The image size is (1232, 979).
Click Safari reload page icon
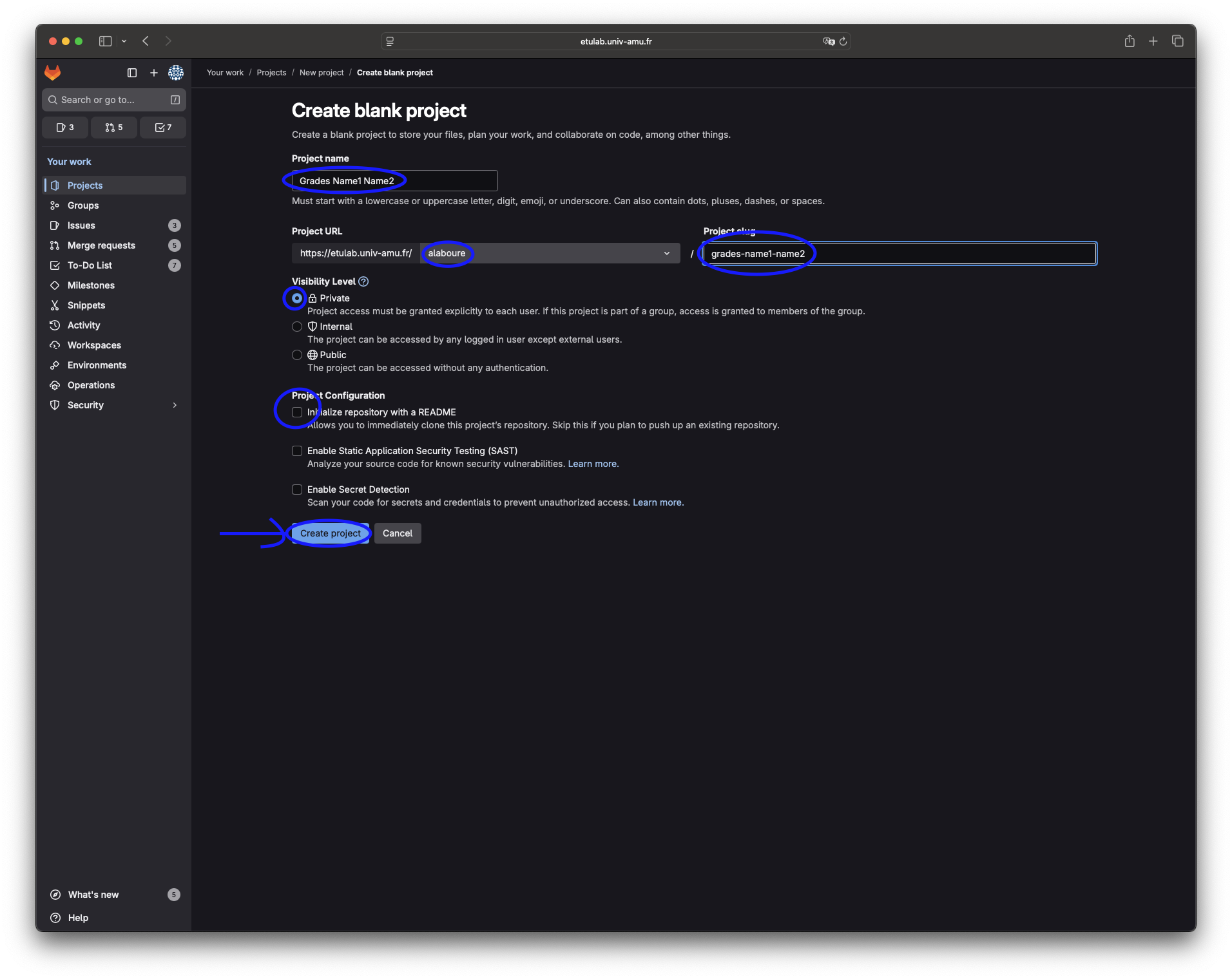(843, 41)
